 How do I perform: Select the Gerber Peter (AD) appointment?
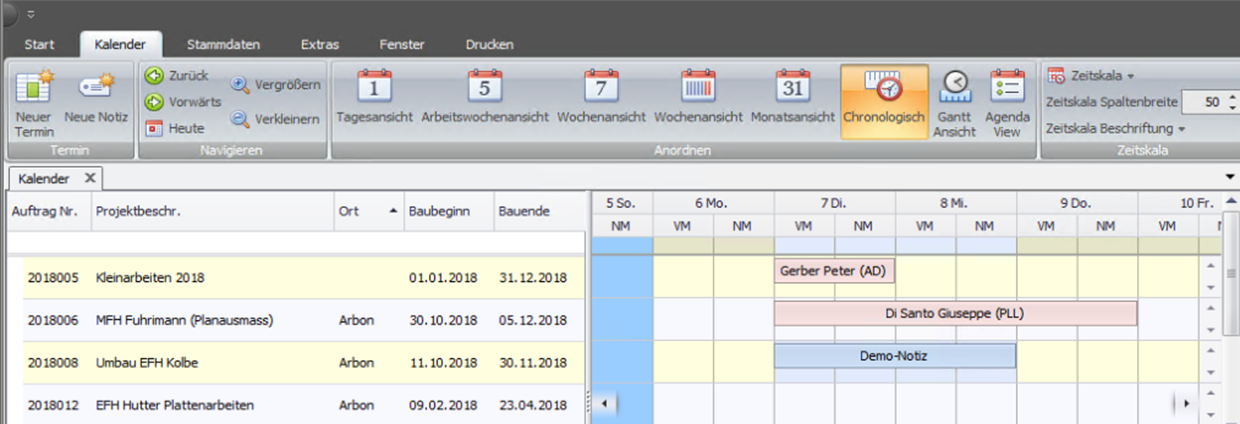[x=834, y=271]
